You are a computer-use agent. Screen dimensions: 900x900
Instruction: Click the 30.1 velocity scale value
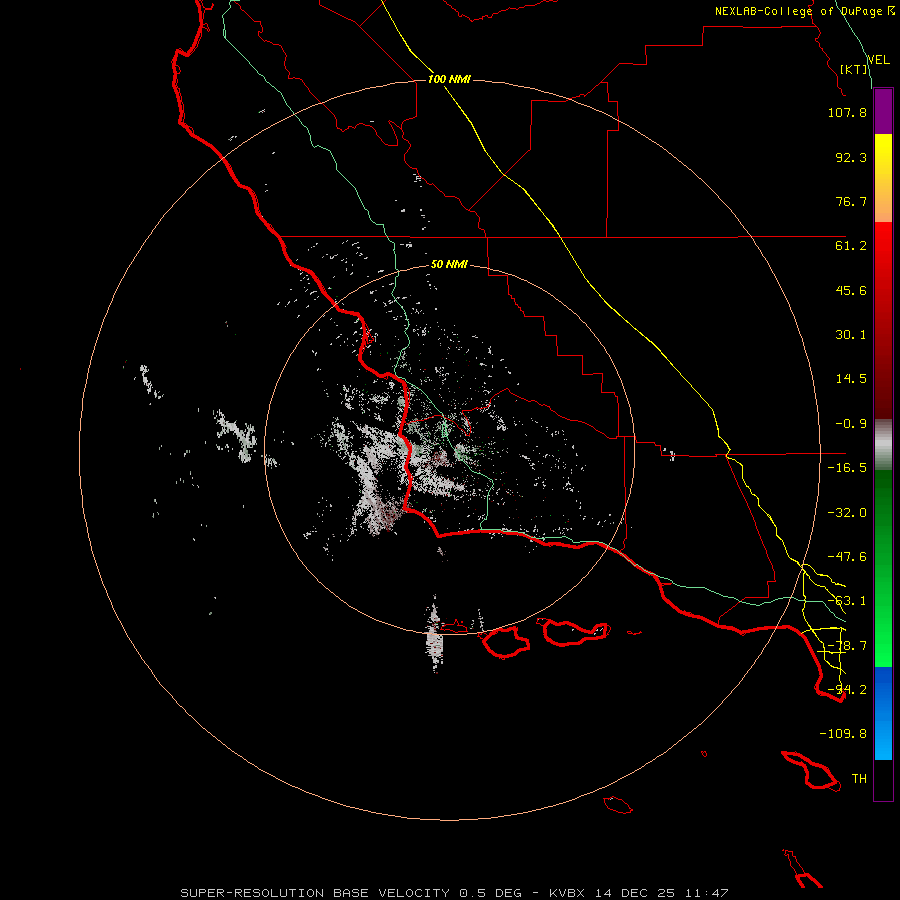point(851,335)
